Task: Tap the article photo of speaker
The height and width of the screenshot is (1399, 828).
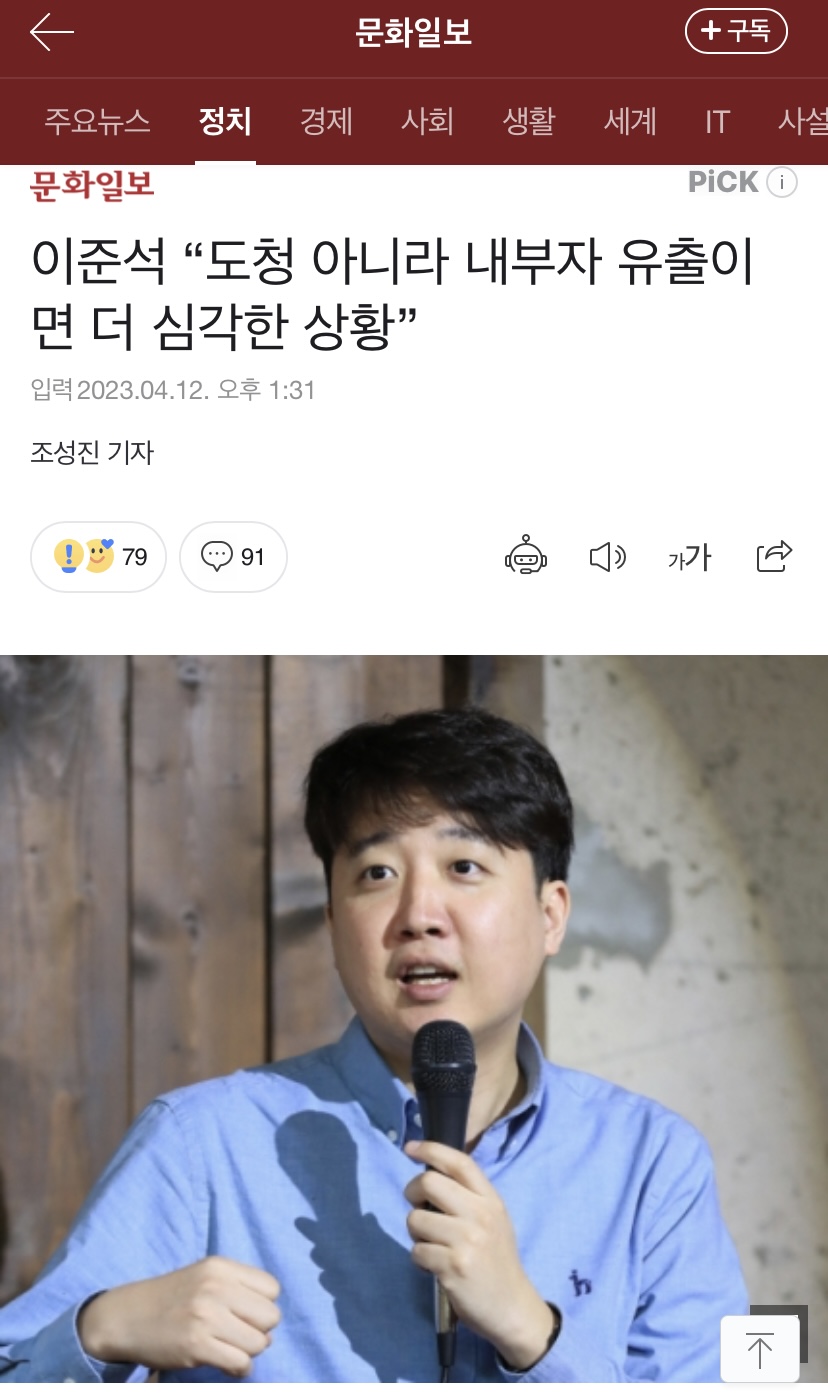Action: tap(414, 1019)
